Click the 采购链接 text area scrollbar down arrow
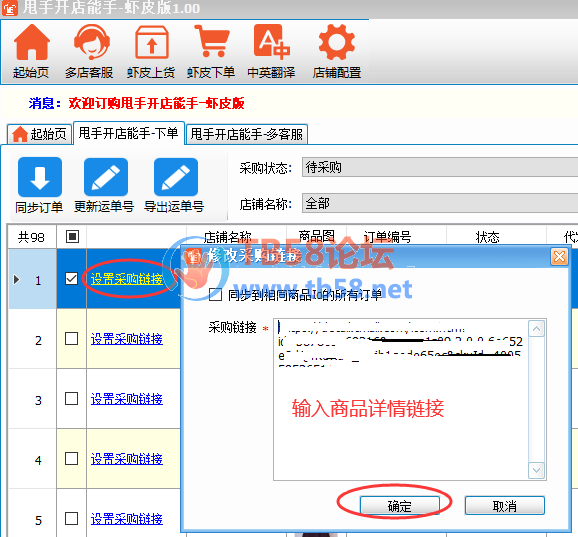 pos(536,470)
